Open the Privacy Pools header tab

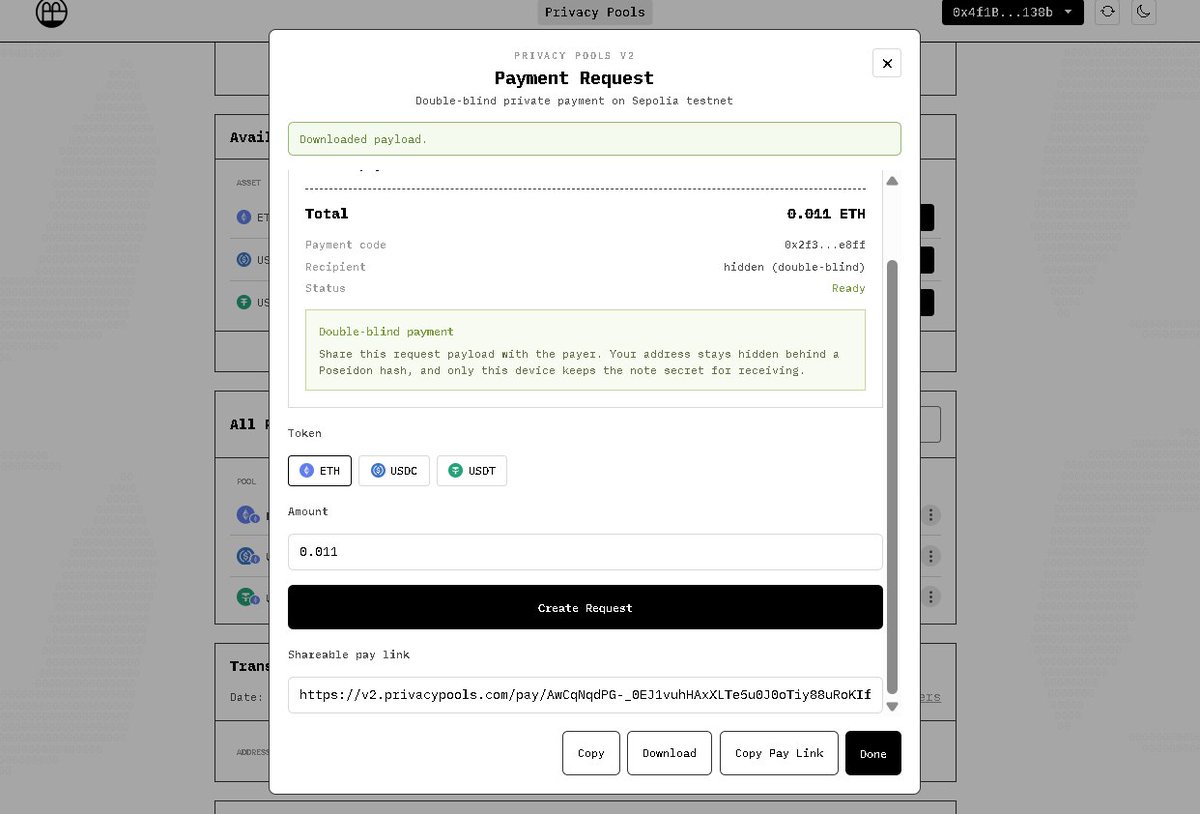(595, 13)
